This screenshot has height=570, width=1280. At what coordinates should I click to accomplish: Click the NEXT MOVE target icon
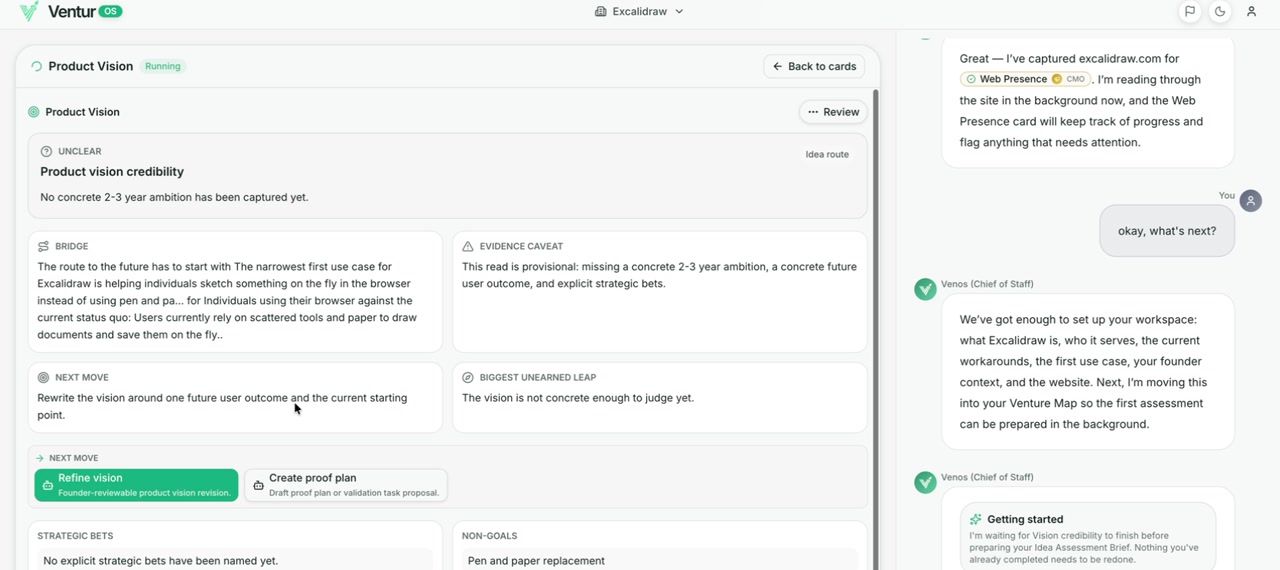43,378
